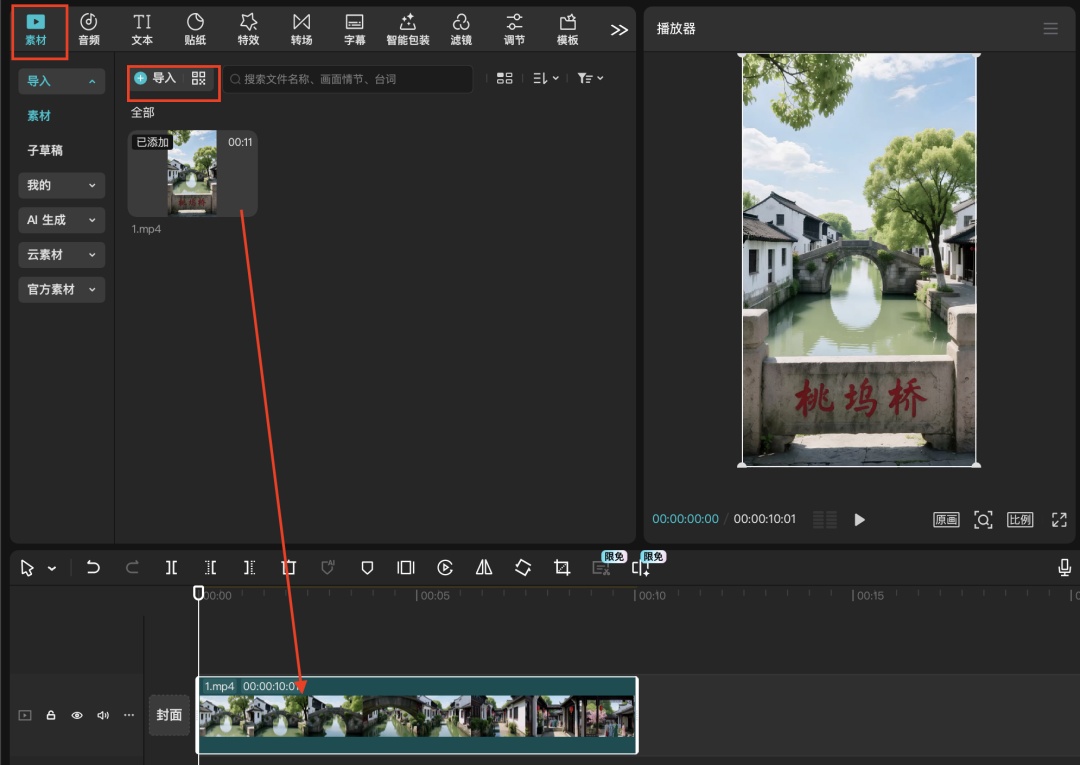The height and width of the screenshot is (765, 1080).
Task: Switch to the 转场 transitions tab
Action: point(301,29)
